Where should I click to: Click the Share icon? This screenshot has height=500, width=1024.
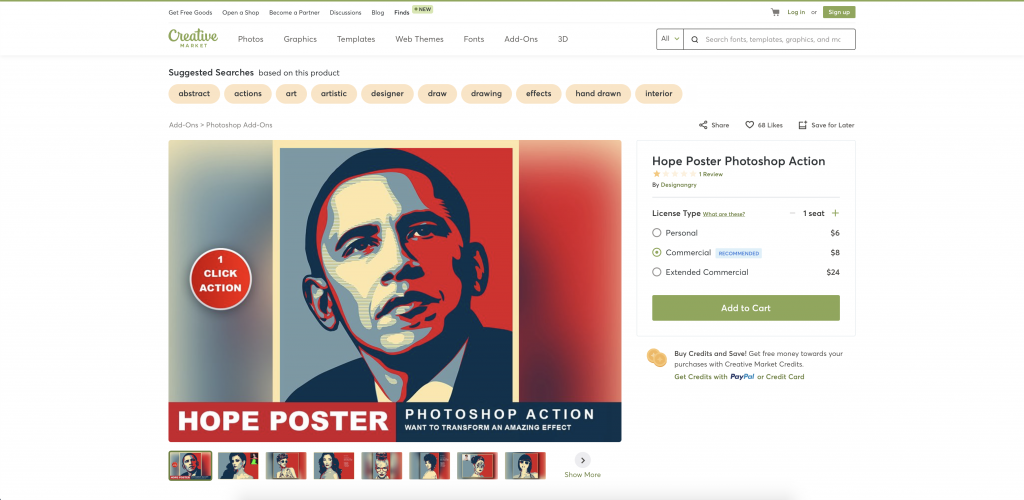(x=703, y=125)
